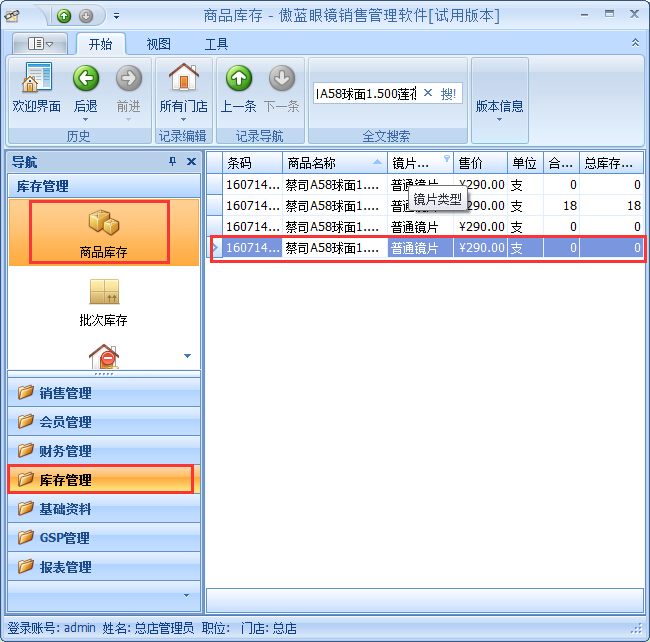Sort by the 合... column header
The width and height of the screenshot is (650, 642).
(562, 163)
